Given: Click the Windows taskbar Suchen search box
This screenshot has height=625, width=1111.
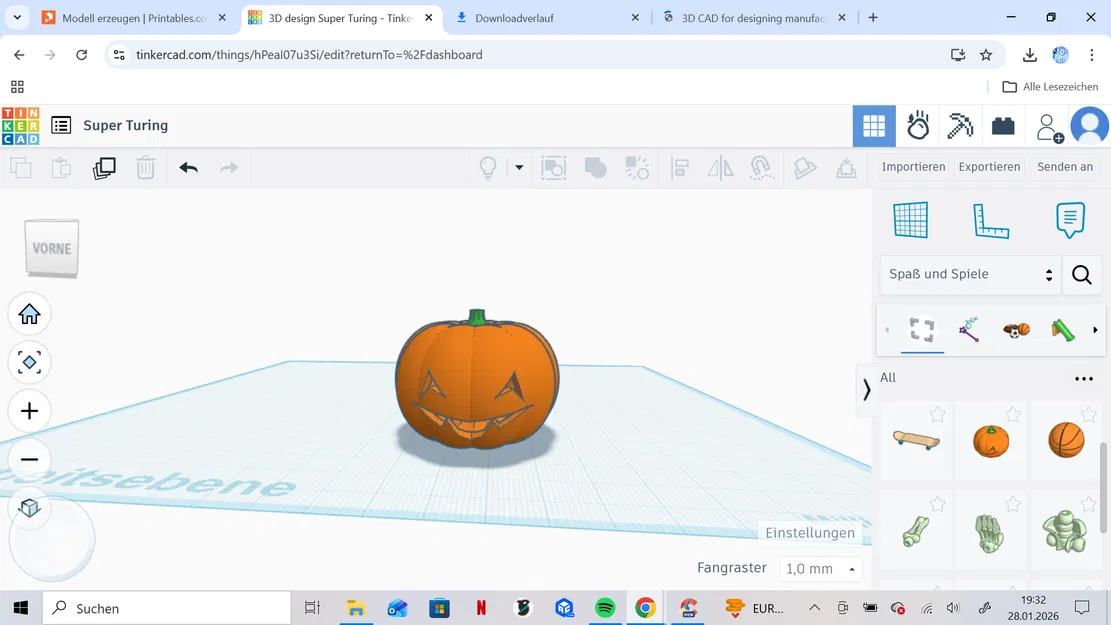Looking at the screenshot, I should coord(167,608).
